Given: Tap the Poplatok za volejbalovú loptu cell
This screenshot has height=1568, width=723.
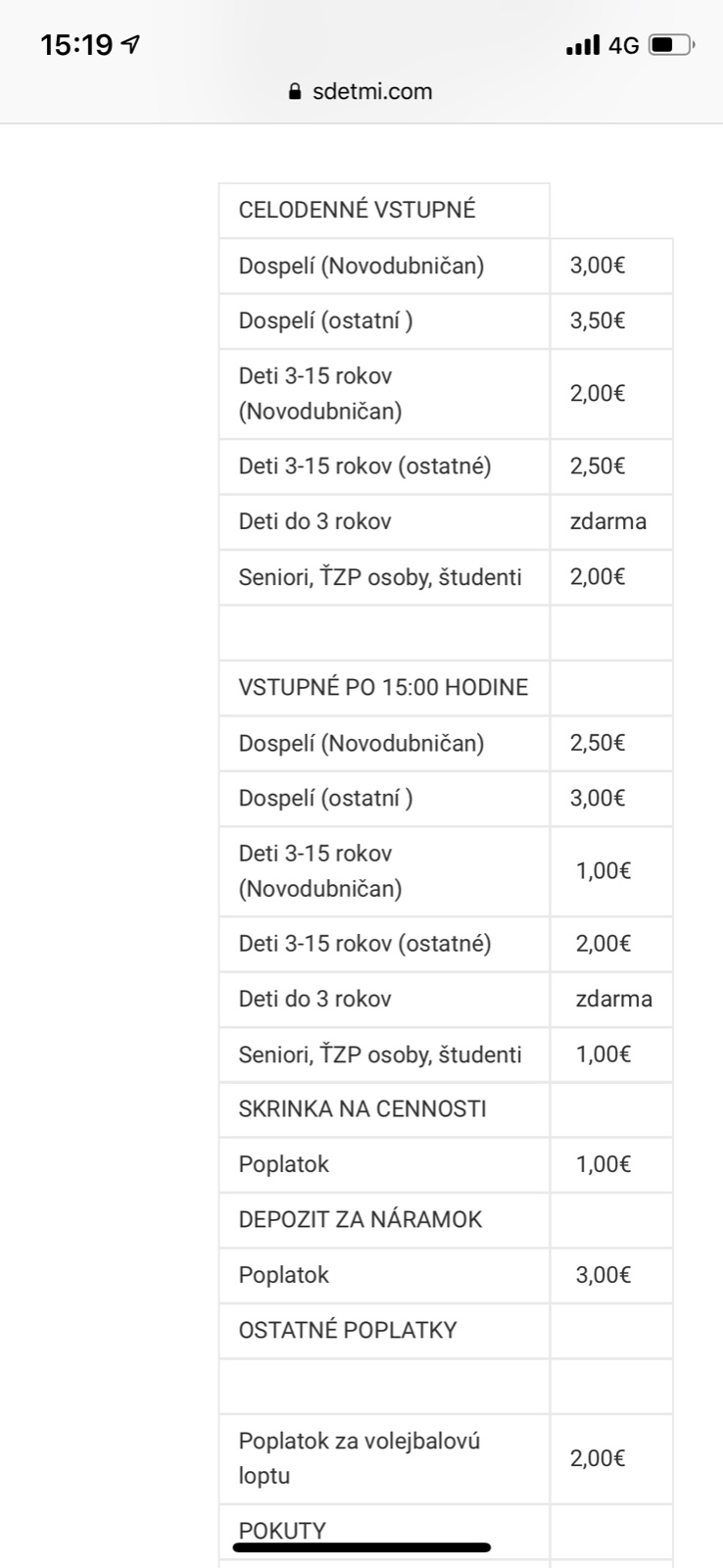Looking at the screenshot, I should point(360,1458).
